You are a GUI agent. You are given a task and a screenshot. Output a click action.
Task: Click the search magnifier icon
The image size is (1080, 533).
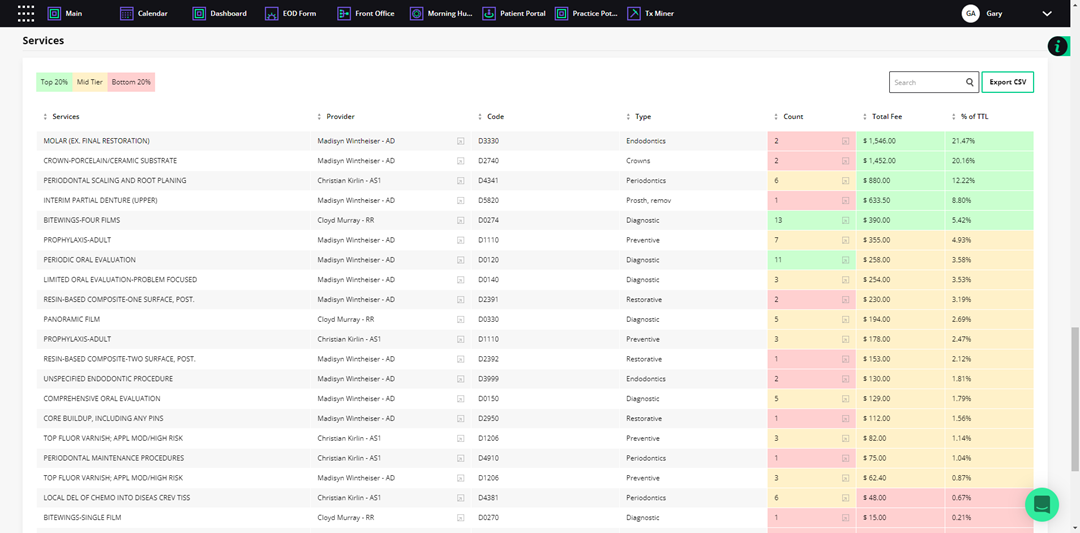coord(970,82)
